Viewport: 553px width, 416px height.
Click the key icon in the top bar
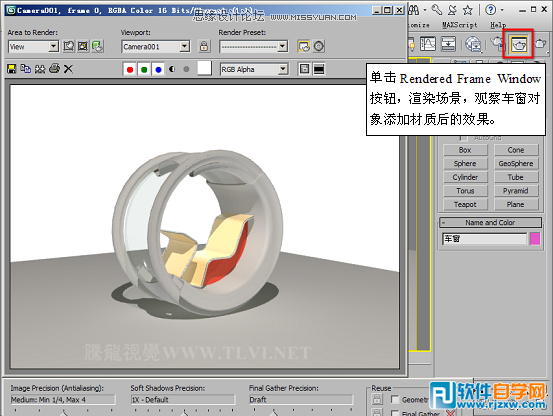coord(437,10)
